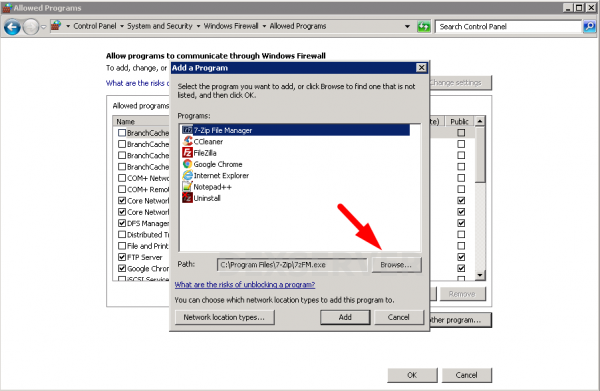600x391 pixels.
Task: Open the address bar history dropdown
Action: 407,26
